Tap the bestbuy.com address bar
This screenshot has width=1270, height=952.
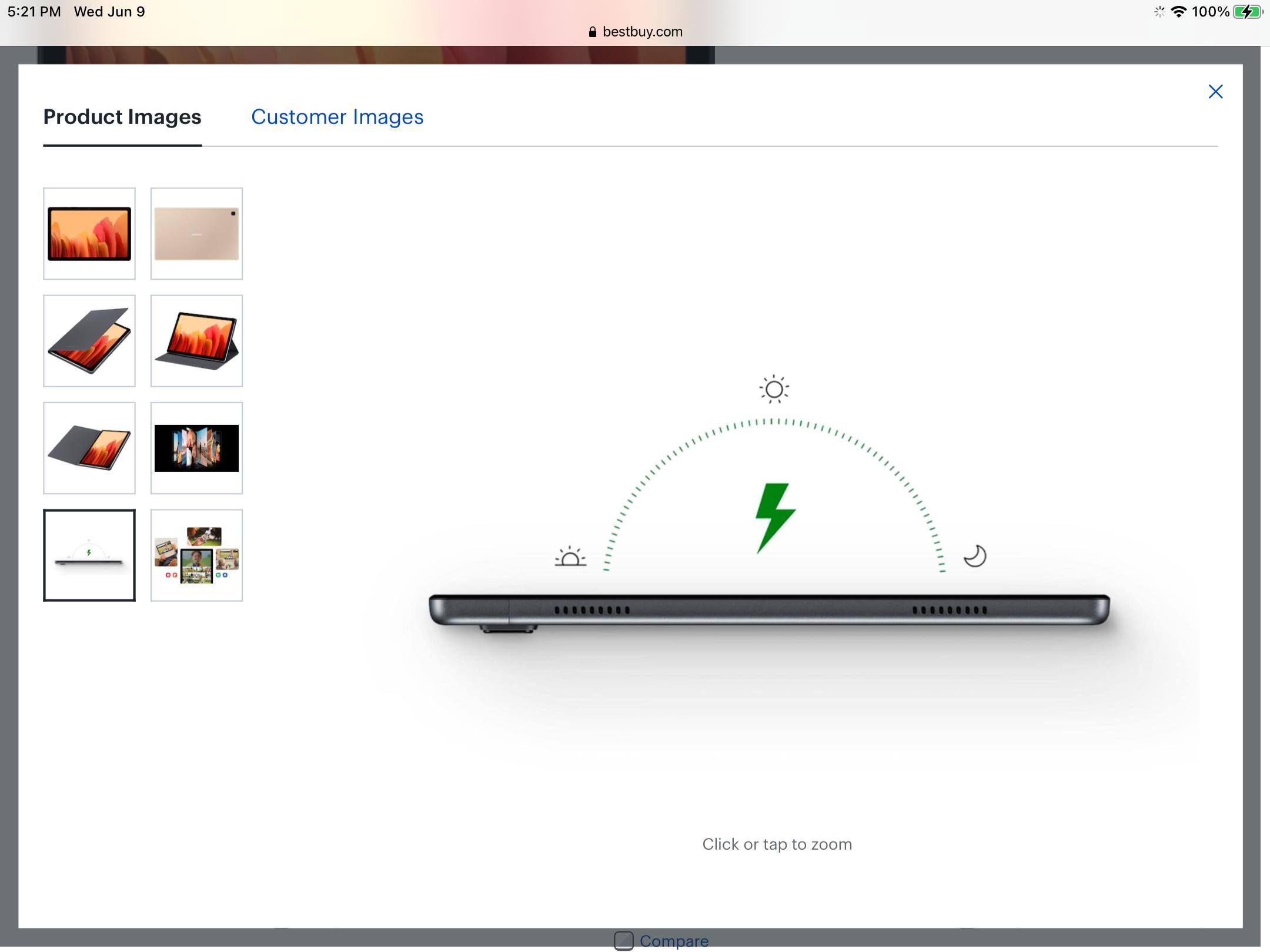click(635, 32)
